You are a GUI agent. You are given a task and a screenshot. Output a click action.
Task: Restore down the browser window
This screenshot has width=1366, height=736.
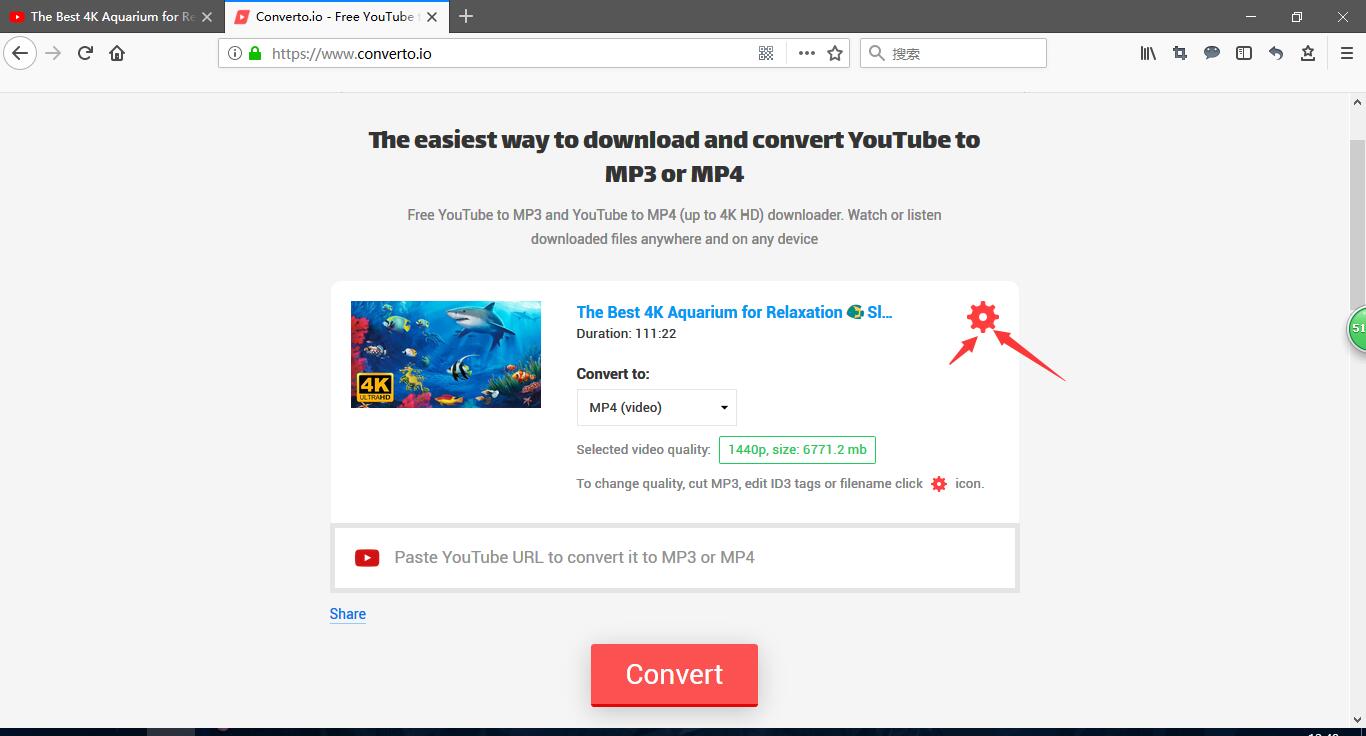[1297, 16]
